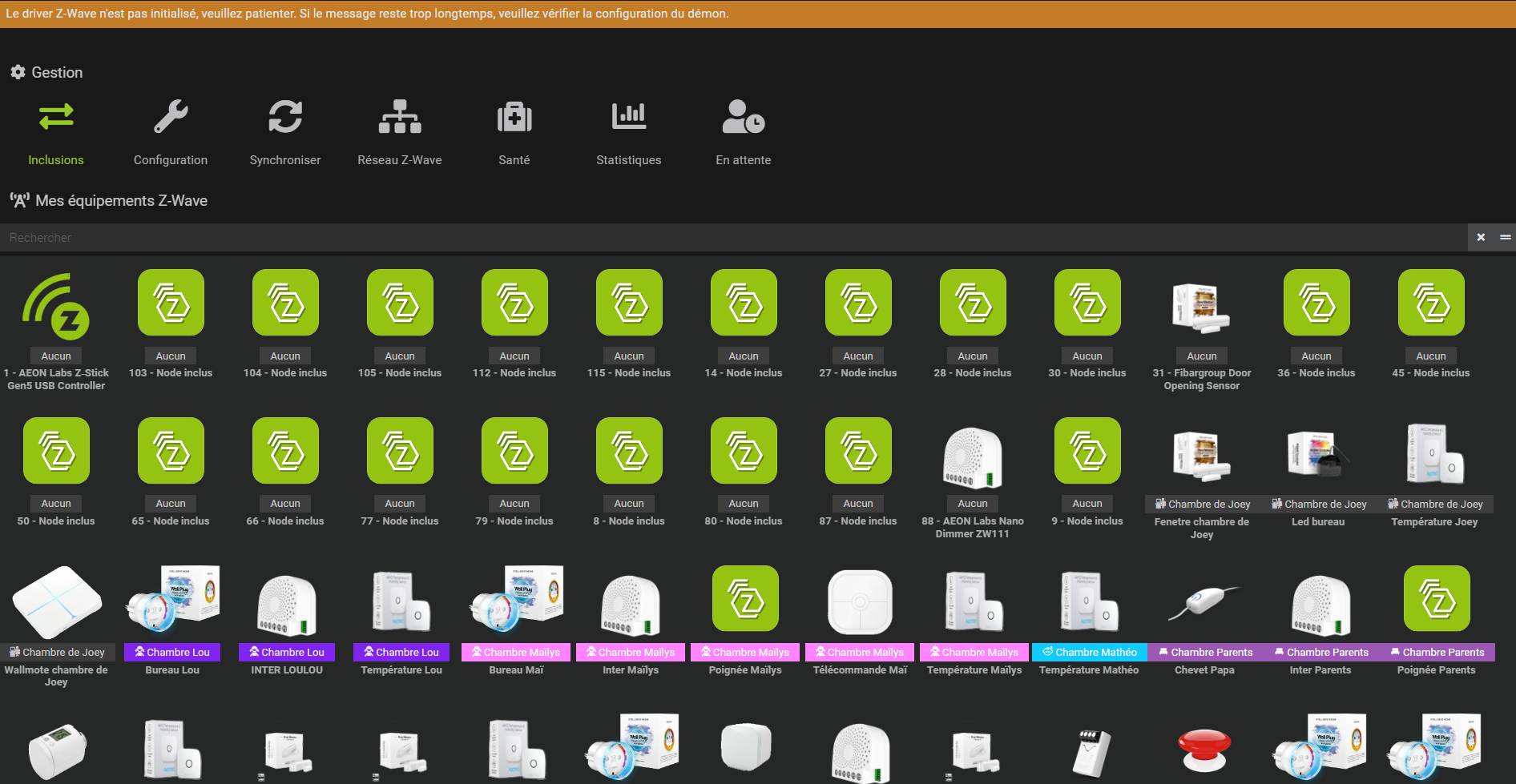
Task: Clear the search field with X
Action: 1481,238
